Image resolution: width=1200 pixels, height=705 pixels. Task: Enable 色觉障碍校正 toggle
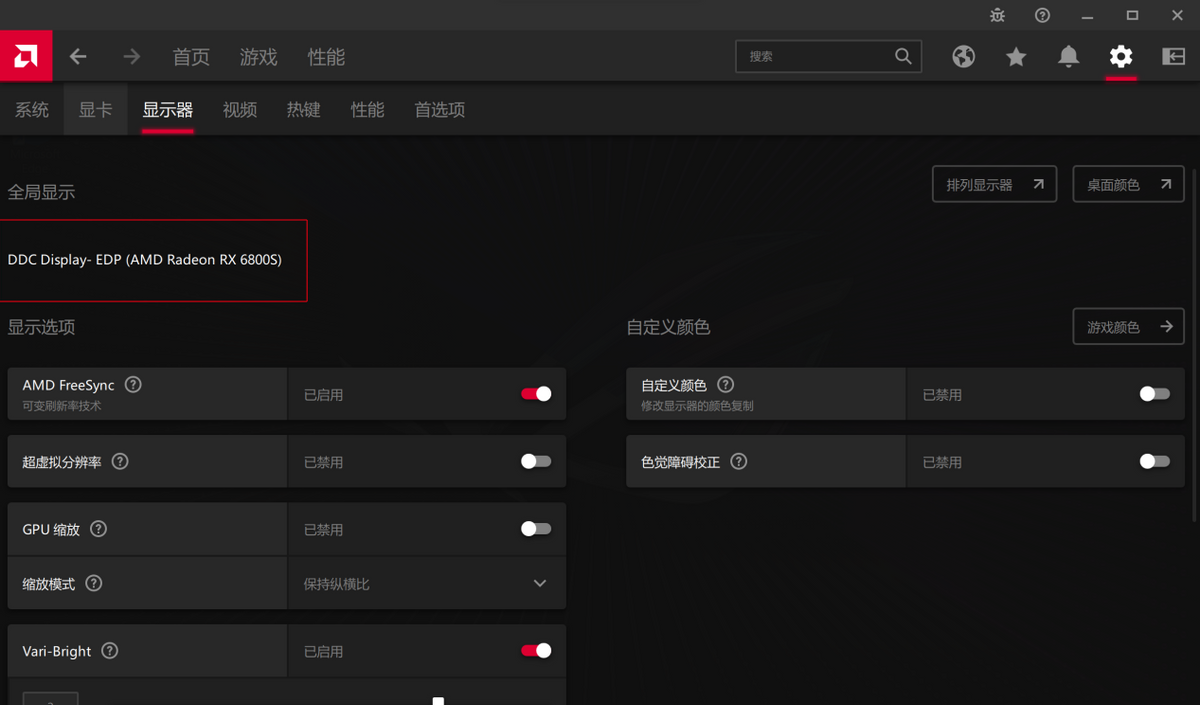point(1155,462)
